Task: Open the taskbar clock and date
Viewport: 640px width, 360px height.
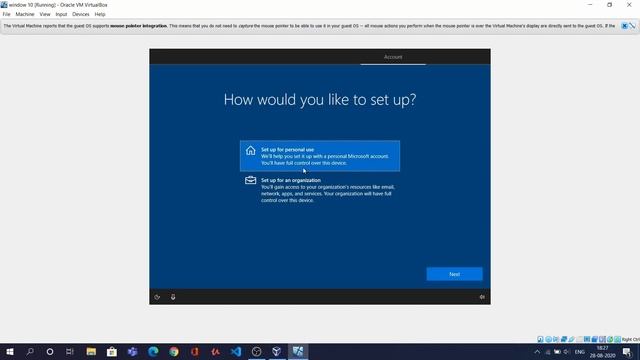Action: [602, 351]
